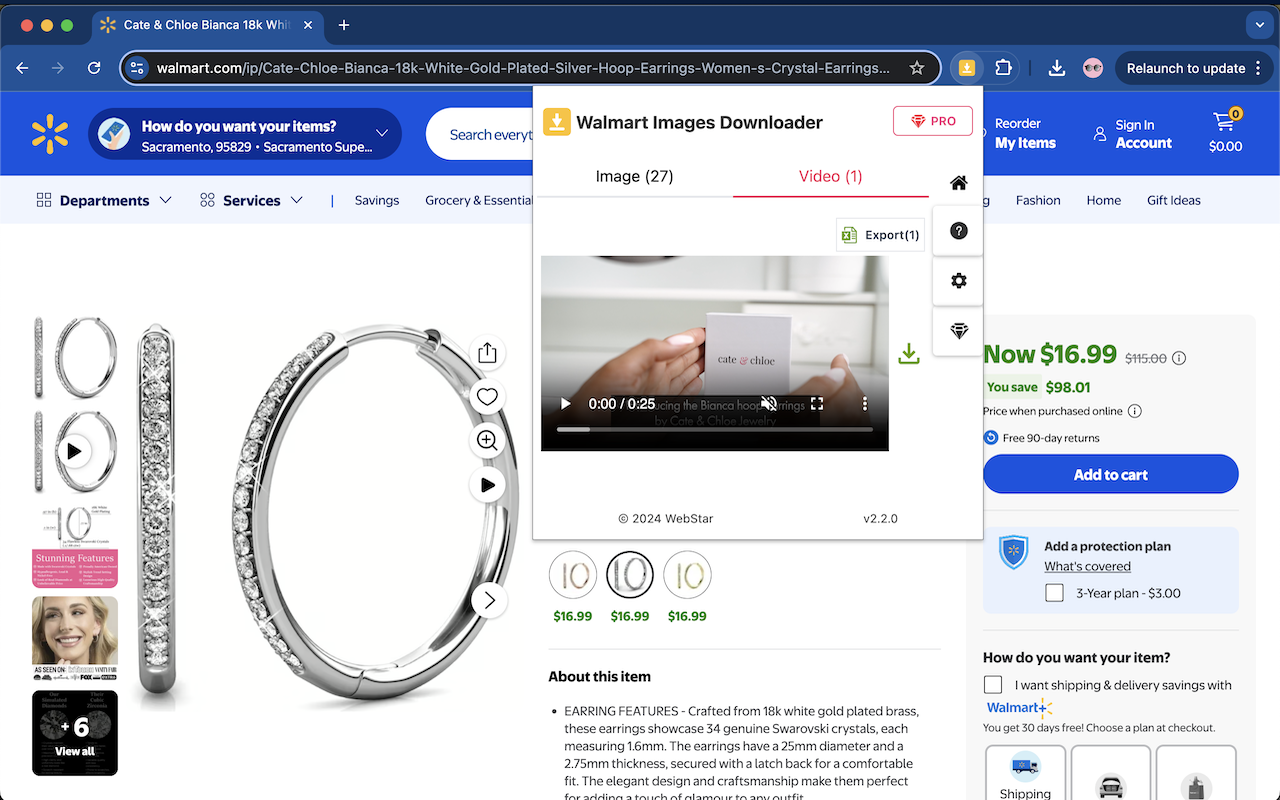The image size is (1280, 800).
Task: Click the Add to cart button
Action: [1110, 473]
